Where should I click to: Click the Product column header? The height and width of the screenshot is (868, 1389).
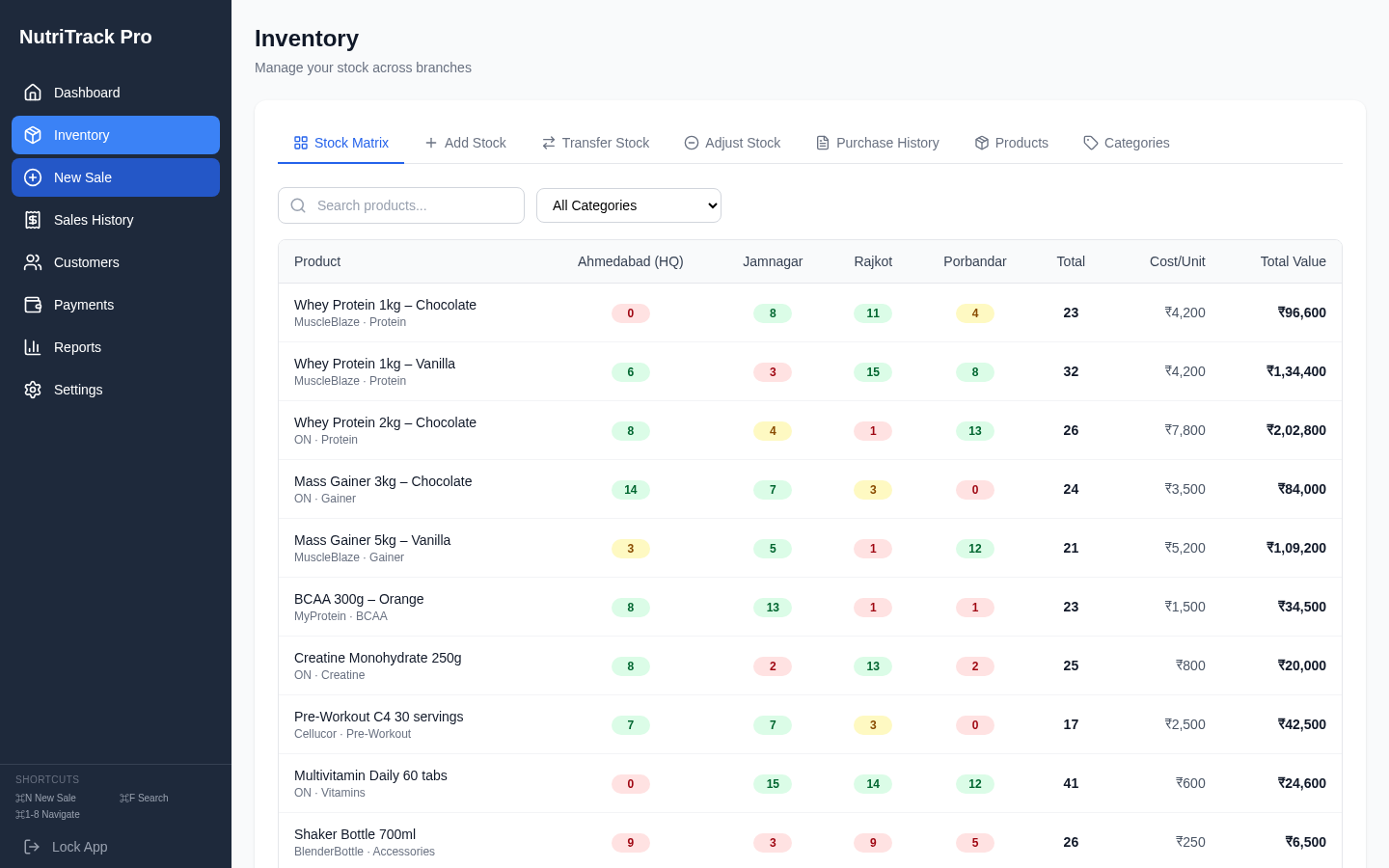pos(317,261)
